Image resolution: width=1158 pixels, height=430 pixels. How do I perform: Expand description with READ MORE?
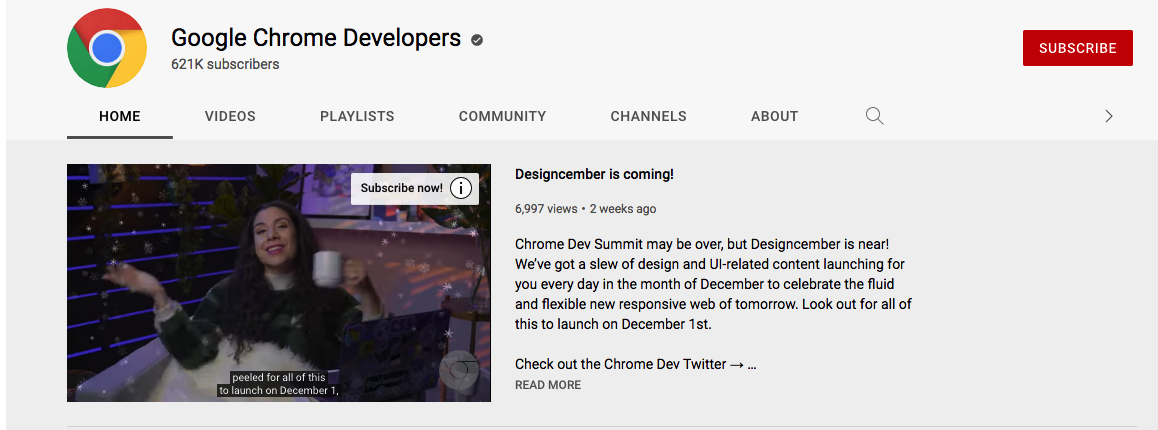click(548, 385)
